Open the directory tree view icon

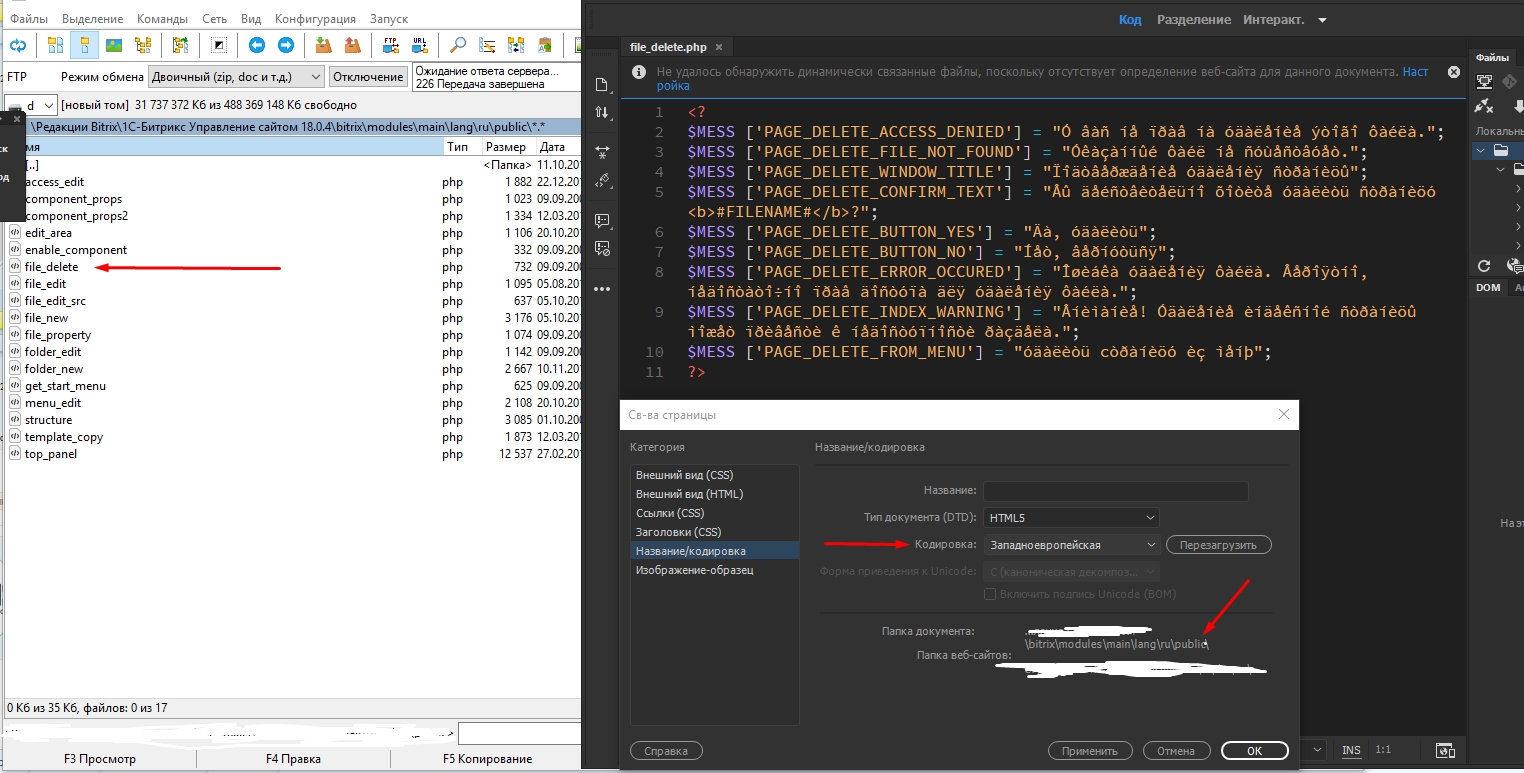pyautogui.click(x=143, y=45)
